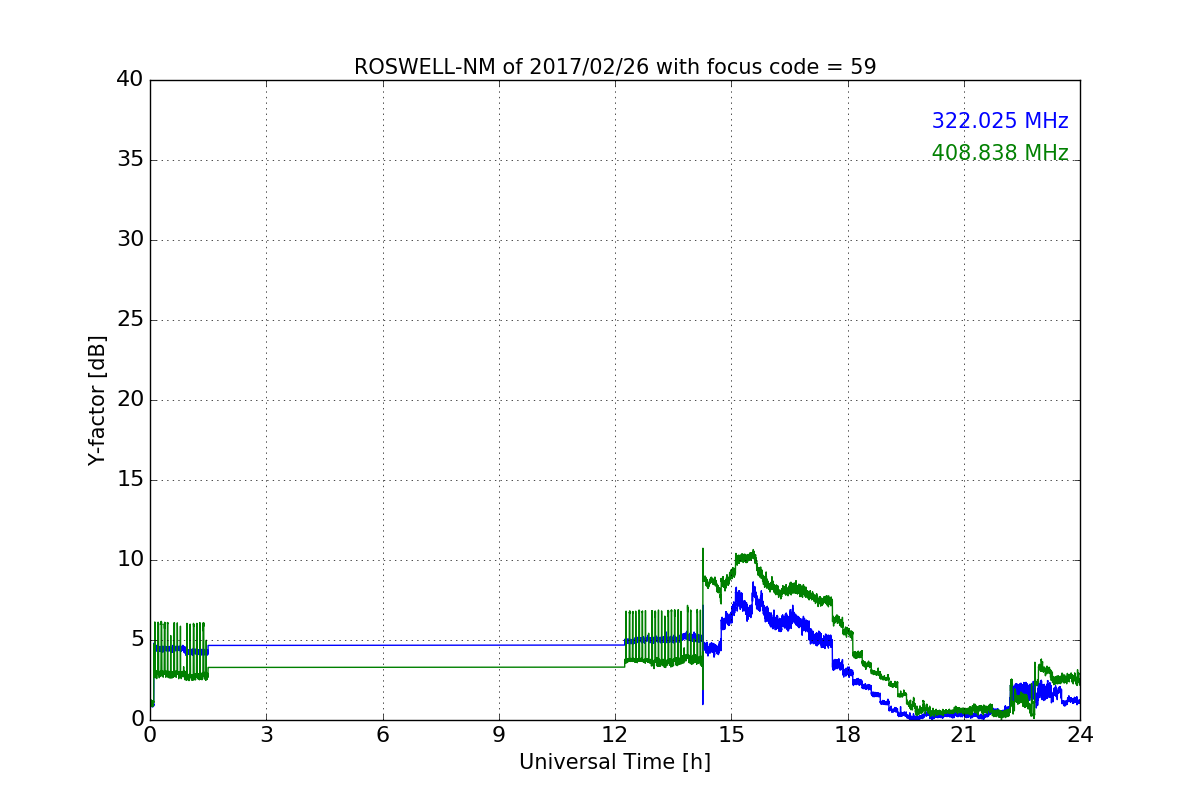The height and width of the screenshot is (800, 1200).
Task: Click the y-axis tick label 10
Action: click(130, 560)
